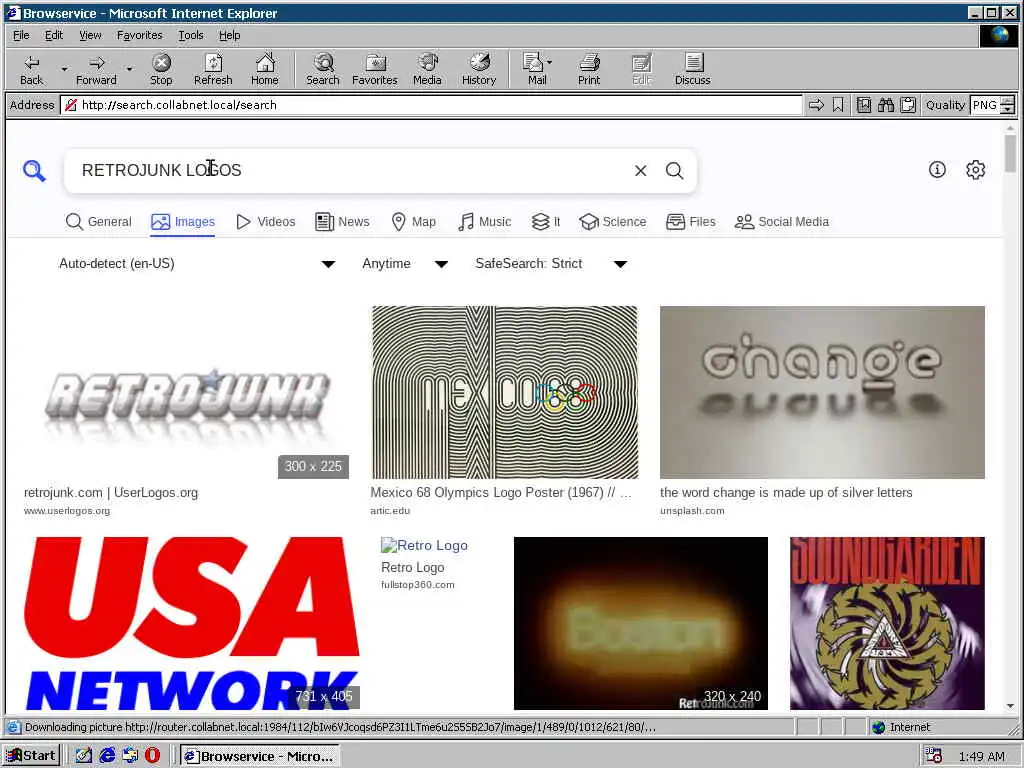Open the info icon at top right
The height and width of the screenshot is (768, 1024).
coord(937,170)
